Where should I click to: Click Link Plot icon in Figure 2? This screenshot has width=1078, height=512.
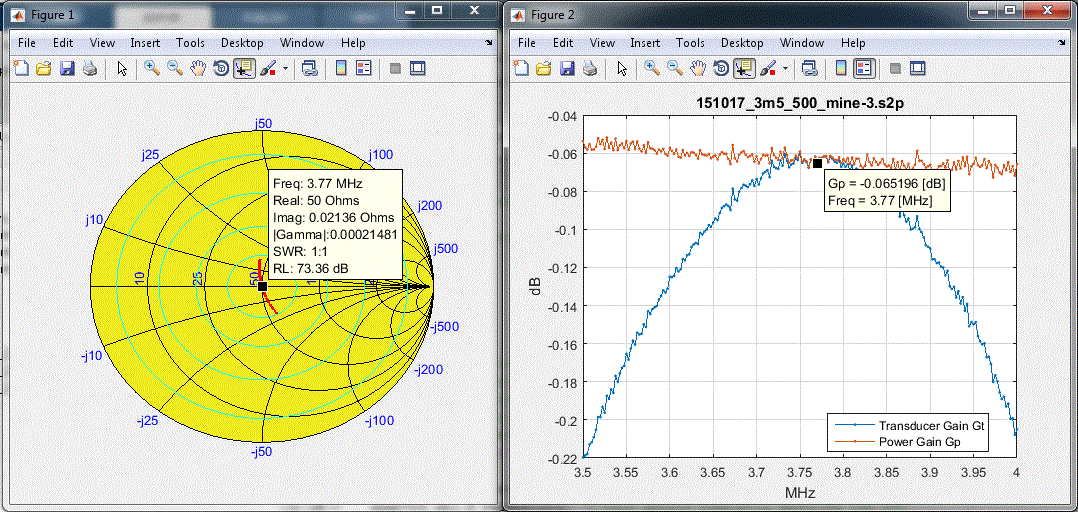click(810, 69)
